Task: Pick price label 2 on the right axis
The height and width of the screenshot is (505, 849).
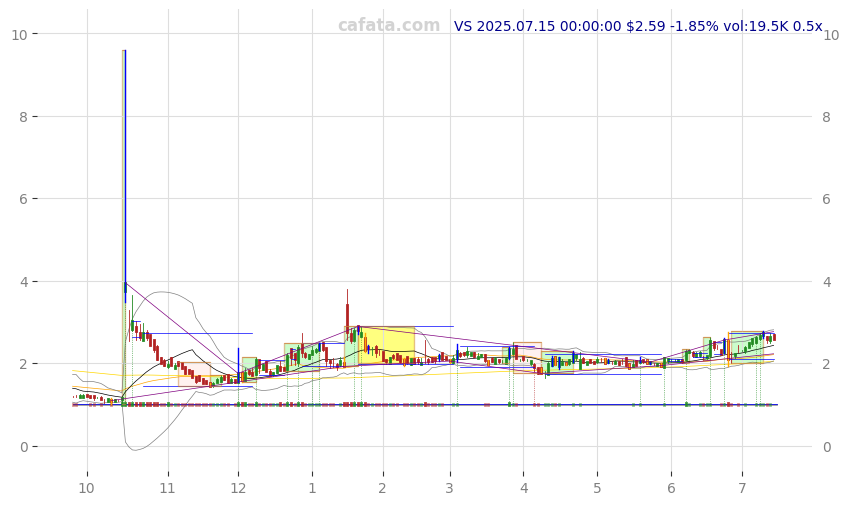Action: point(826,364)
